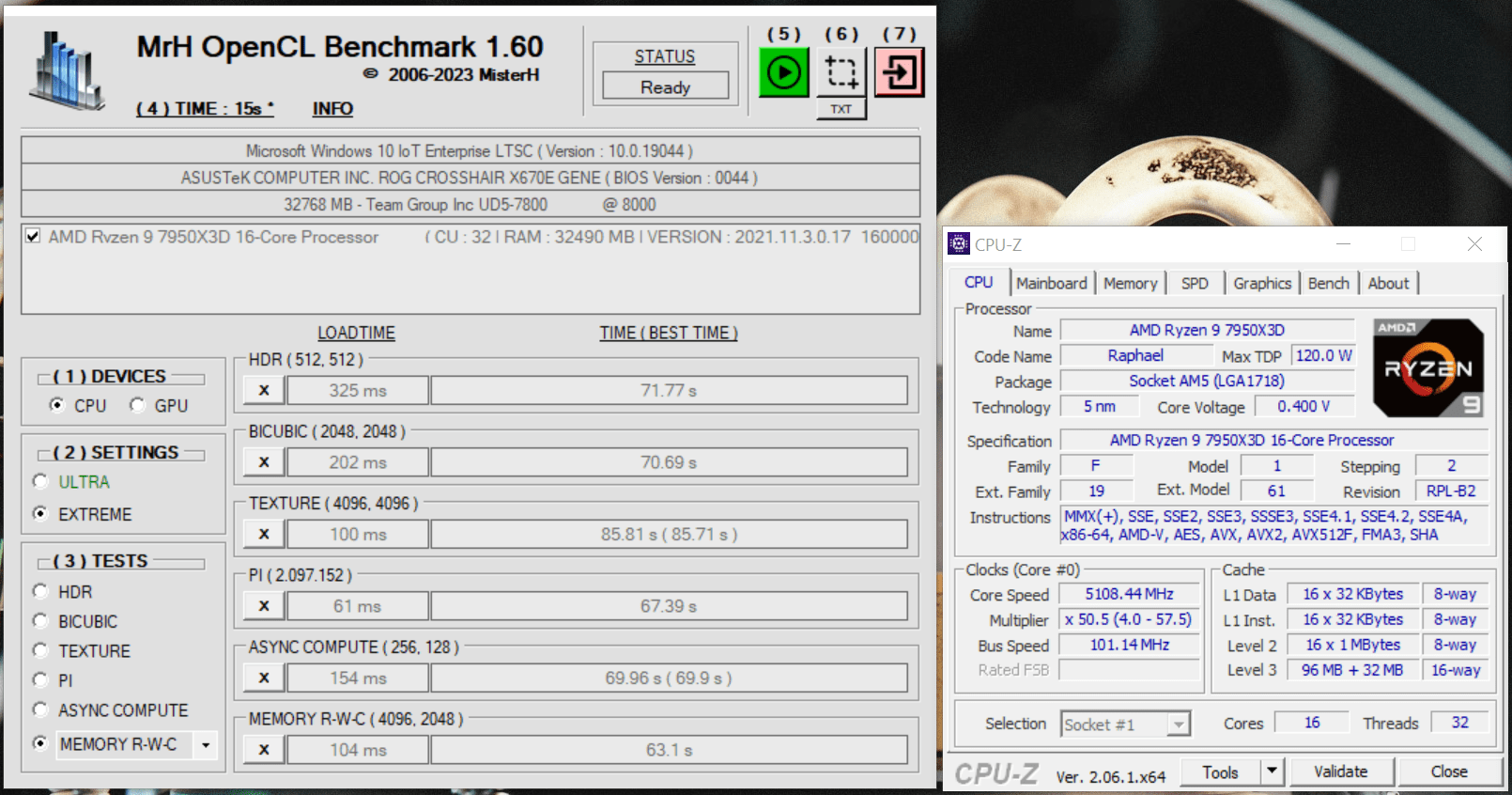
Task: Select CPU device radio button
Action: 57,405
